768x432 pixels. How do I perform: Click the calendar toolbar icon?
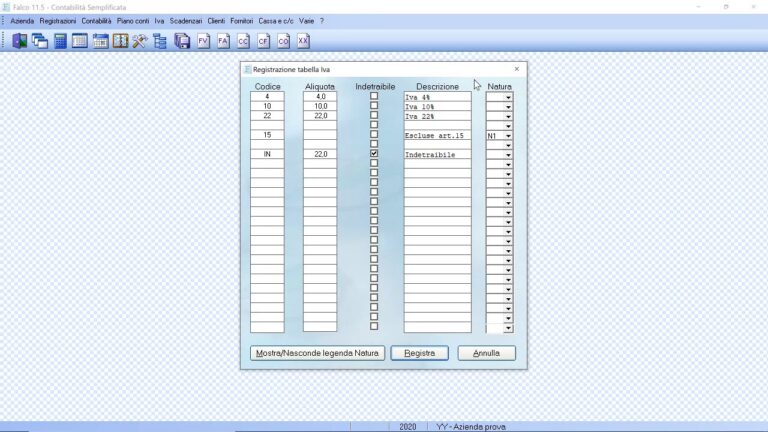(100, 41)
